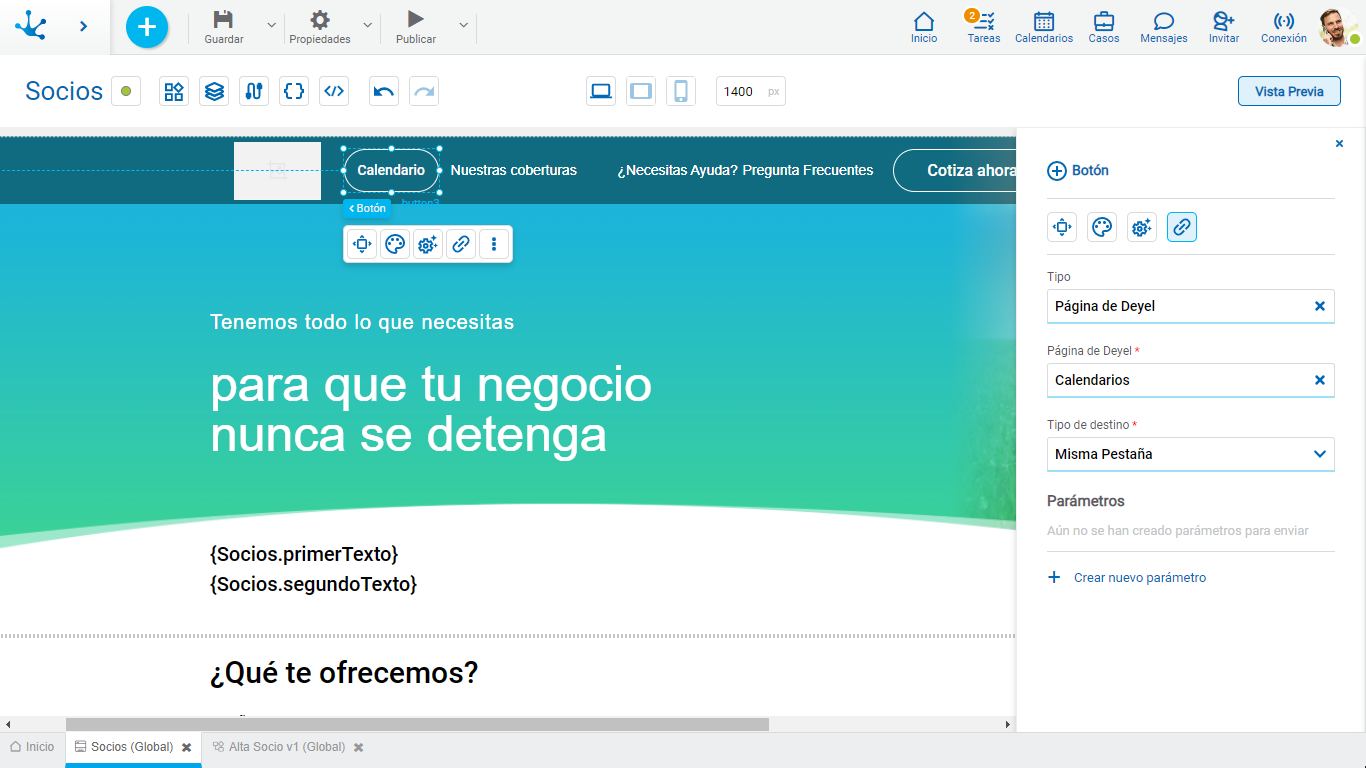Screen dimensions: 1366x768
Task: Open the widgets gallery icon
Action: pos(174,91)
